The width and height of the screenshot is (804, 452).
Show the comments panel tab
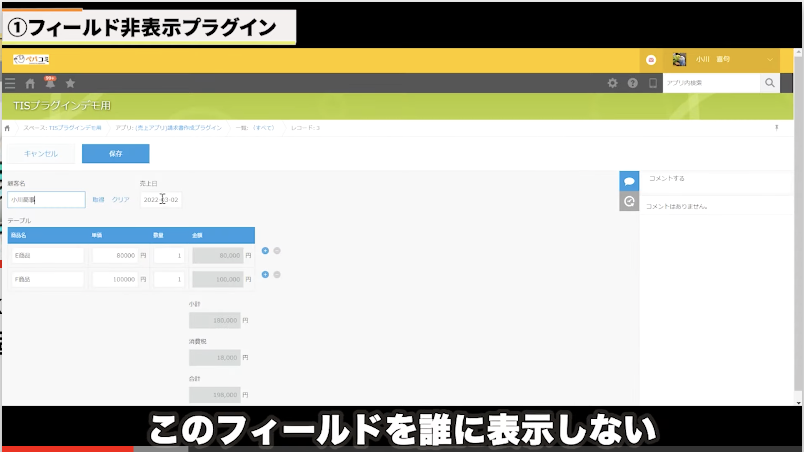pos(629,181)
